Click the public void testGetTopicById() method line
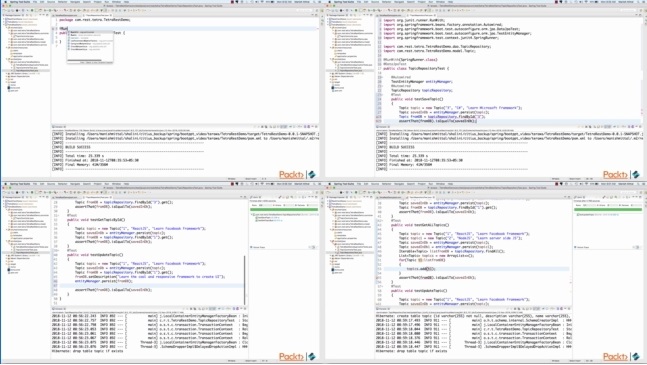This screenshot has width=647, height=365. [x=96, y=220]
